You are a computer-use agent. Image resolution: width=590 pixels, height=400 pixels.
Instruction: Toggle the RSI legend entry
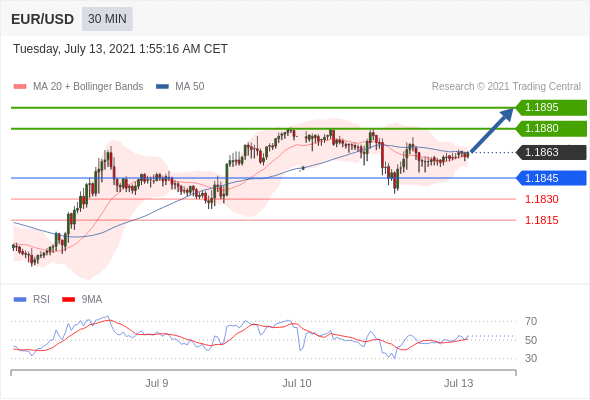click(32, 300)
